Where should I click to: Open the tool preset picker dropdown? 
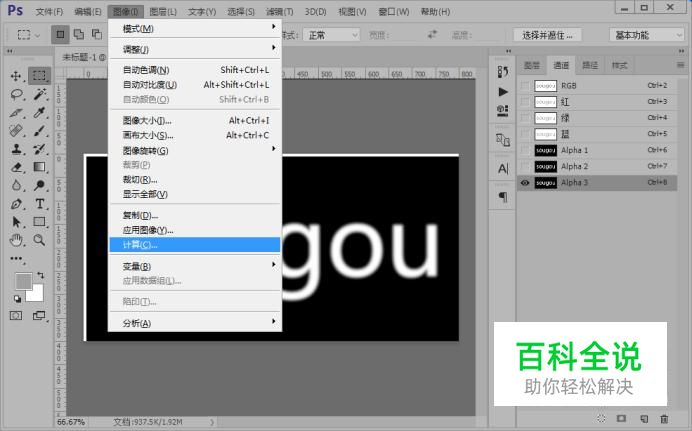coord(28,34)
